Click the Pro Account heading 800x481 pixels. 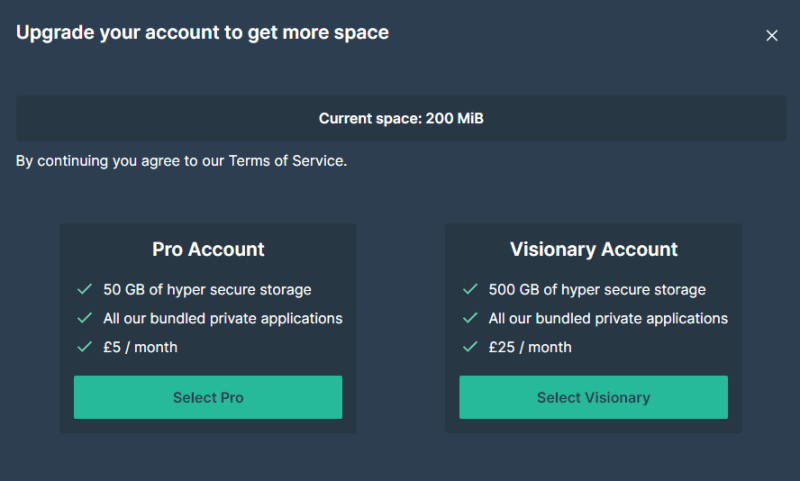click(x=208, y=249)
